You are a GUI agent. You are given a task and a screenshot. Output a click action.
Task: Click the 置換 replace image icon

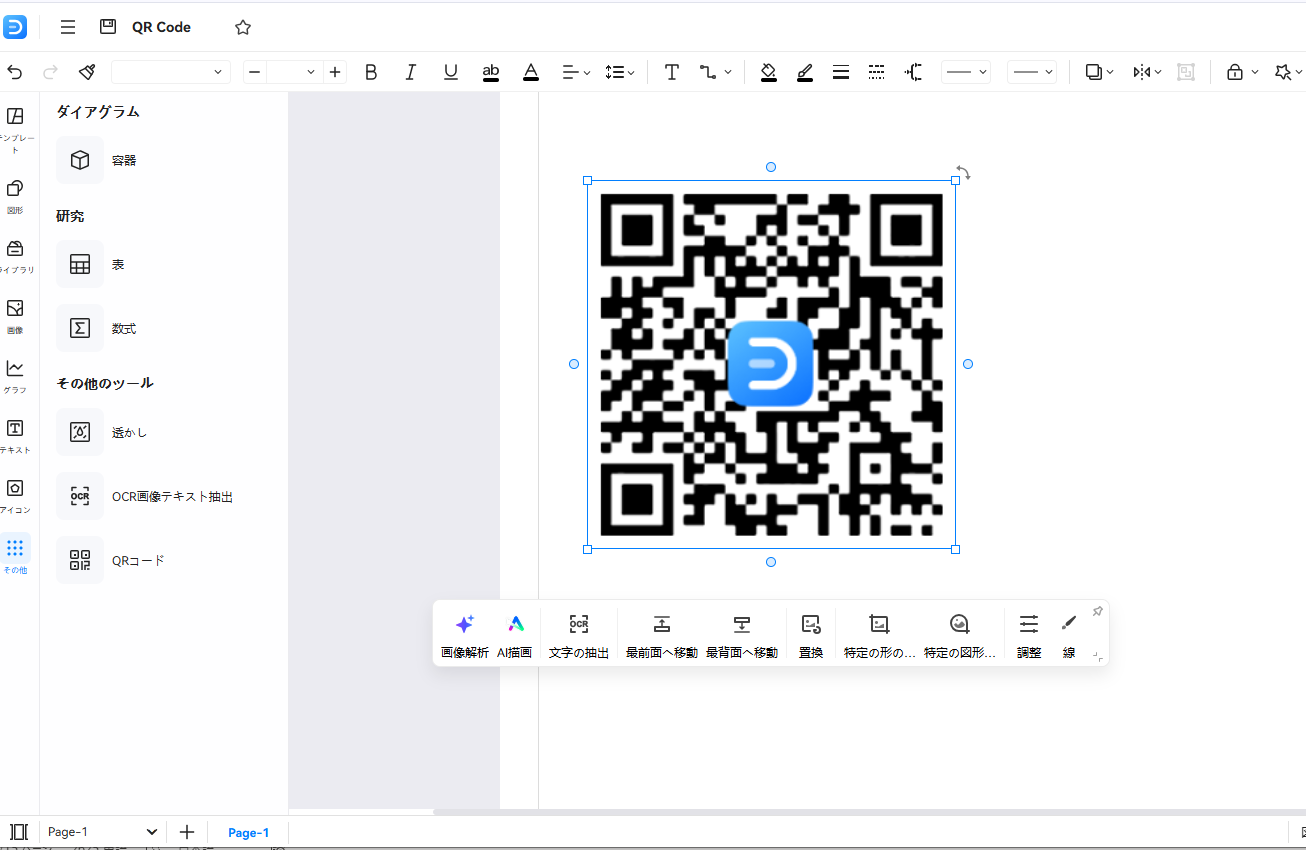point(811,625)
